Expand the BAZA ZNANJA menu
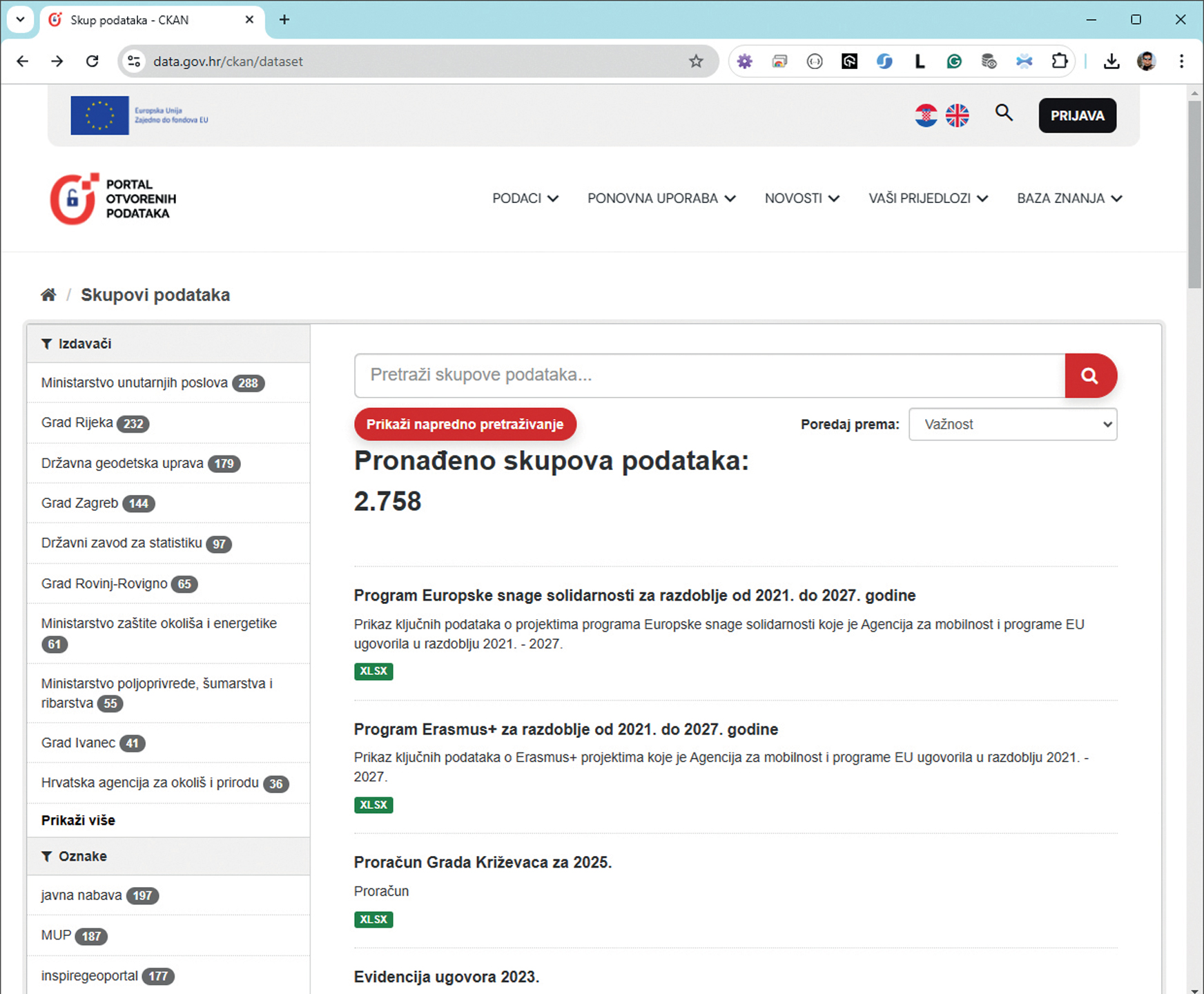Screen dimensions: 1204x994 coord(1069,199)
